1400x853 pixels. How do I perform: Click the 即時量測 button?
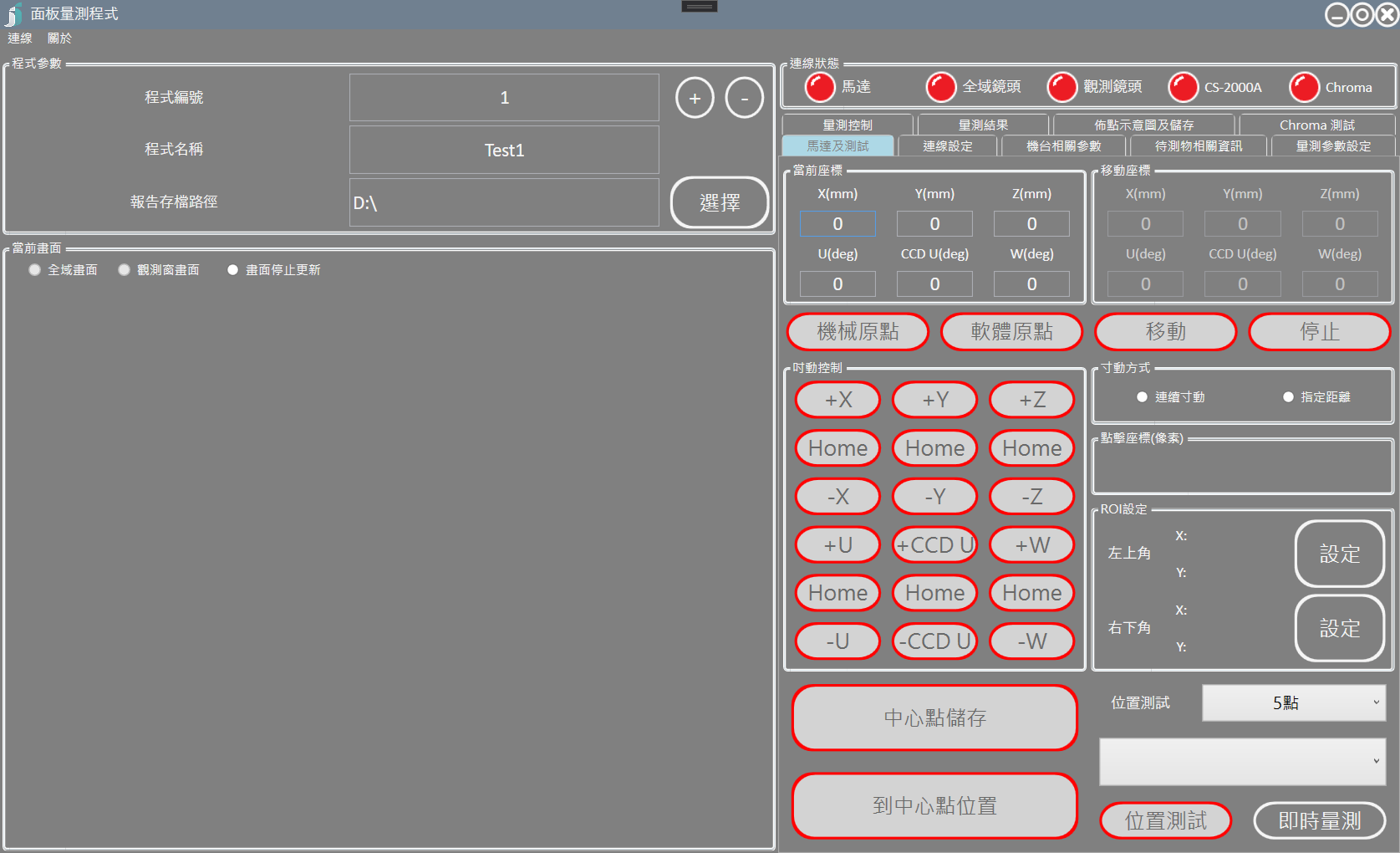(x=1319, y=820)
